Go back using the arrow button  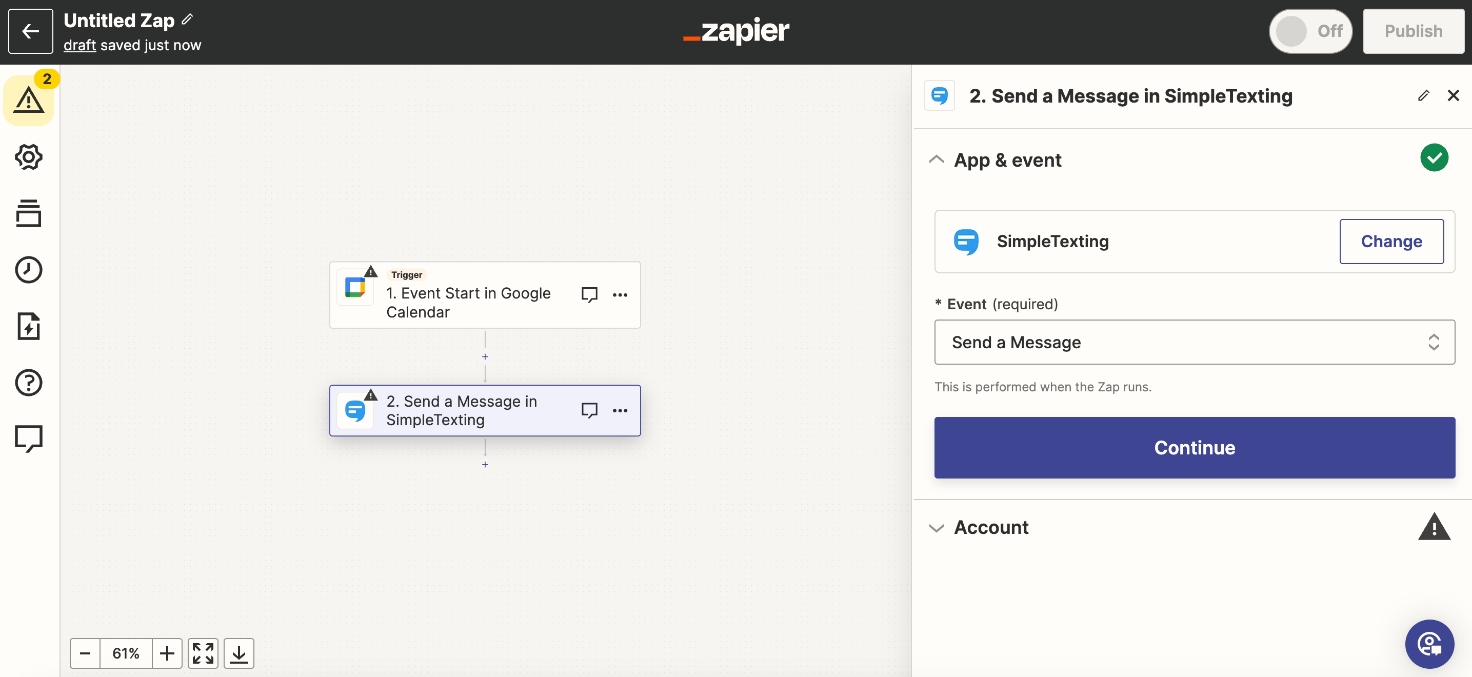point(30,31)
